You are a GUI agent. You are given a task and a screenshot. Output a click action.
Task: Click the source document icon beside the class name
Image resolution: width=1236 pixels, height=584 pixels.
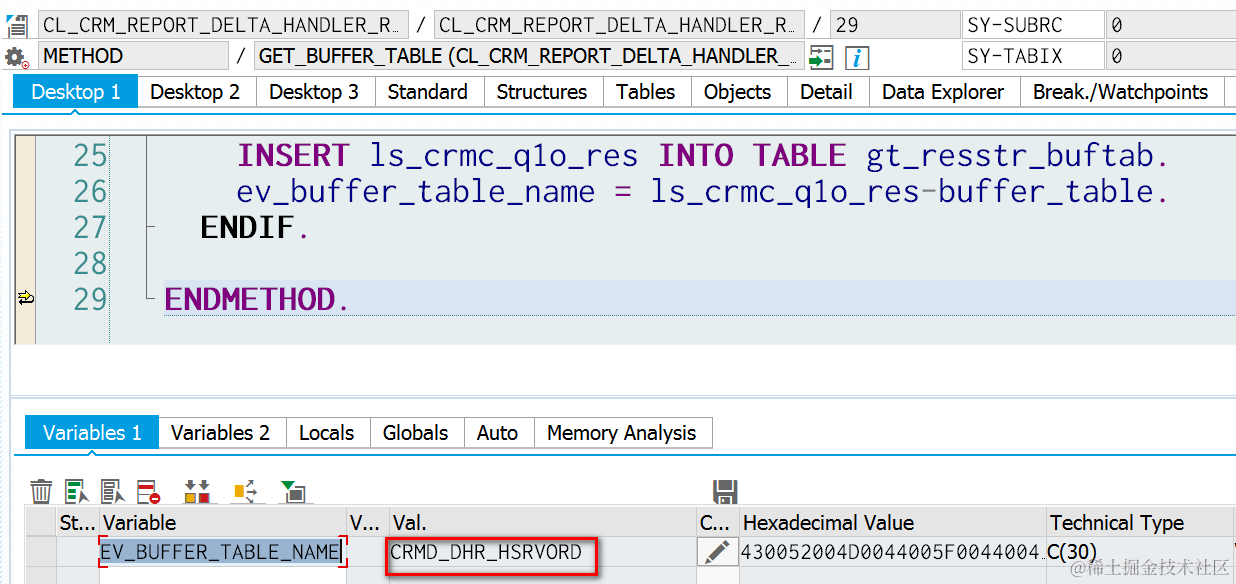pos(17,25)
